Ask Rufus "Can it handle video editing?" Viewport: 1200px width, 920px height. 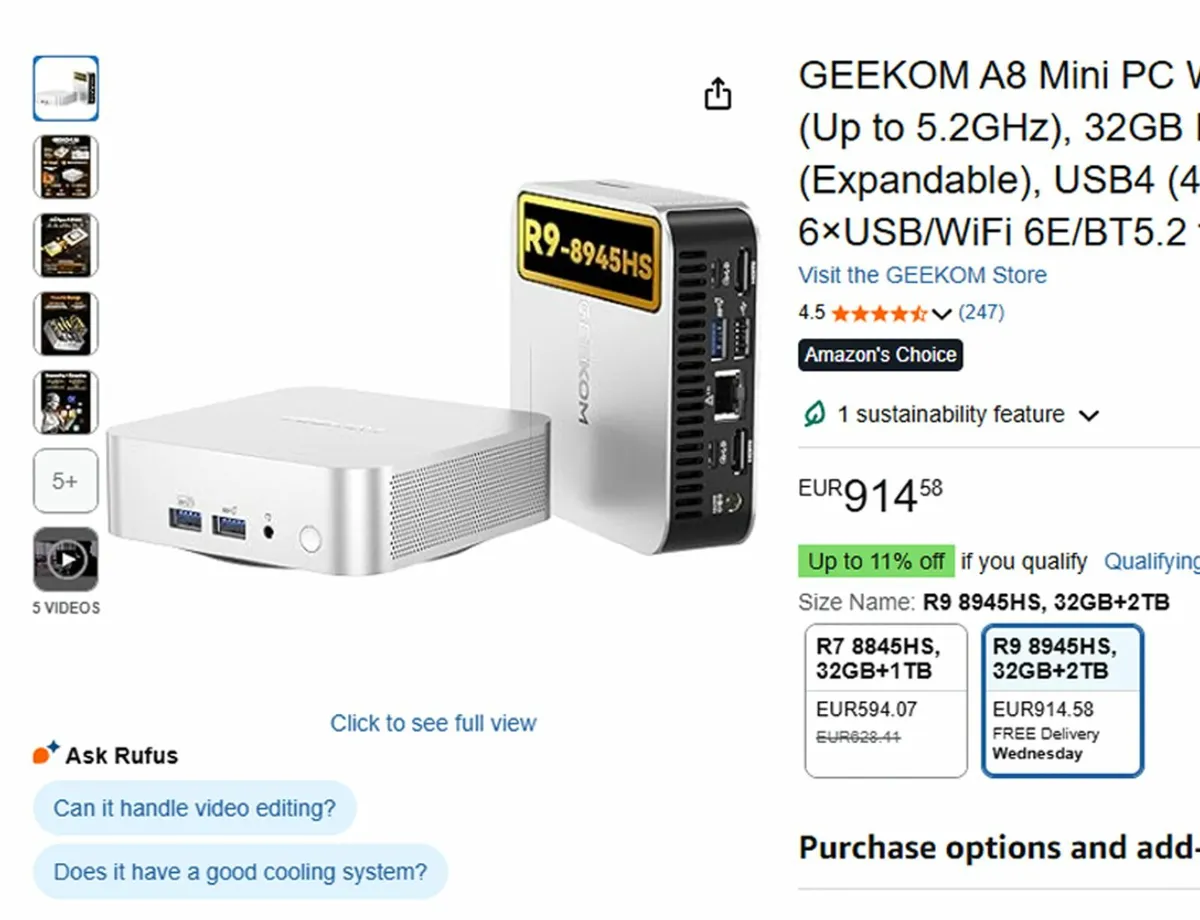tap(195, 808)
